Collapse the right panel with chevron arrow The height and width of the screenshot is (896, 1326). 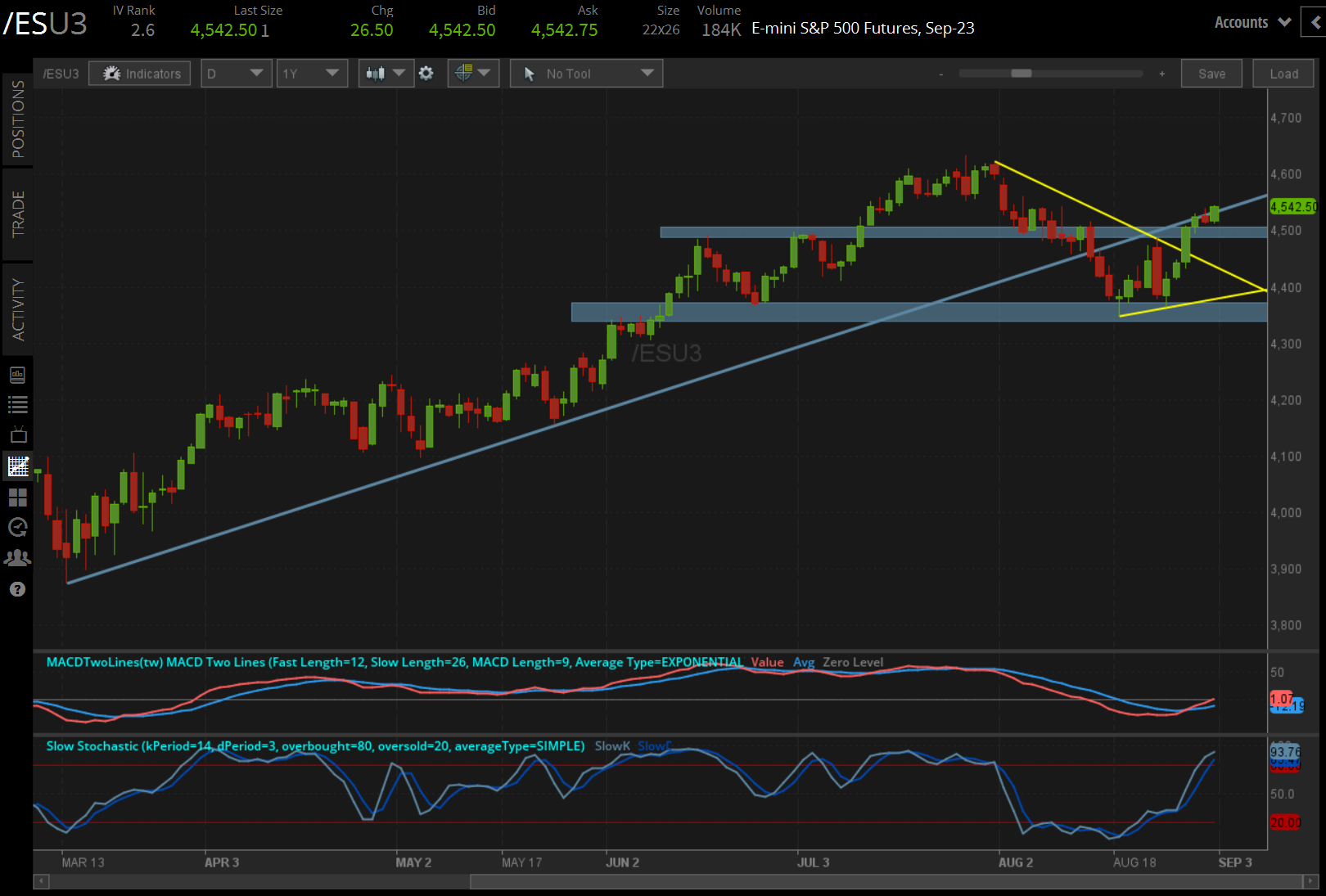coord(1316,23)
